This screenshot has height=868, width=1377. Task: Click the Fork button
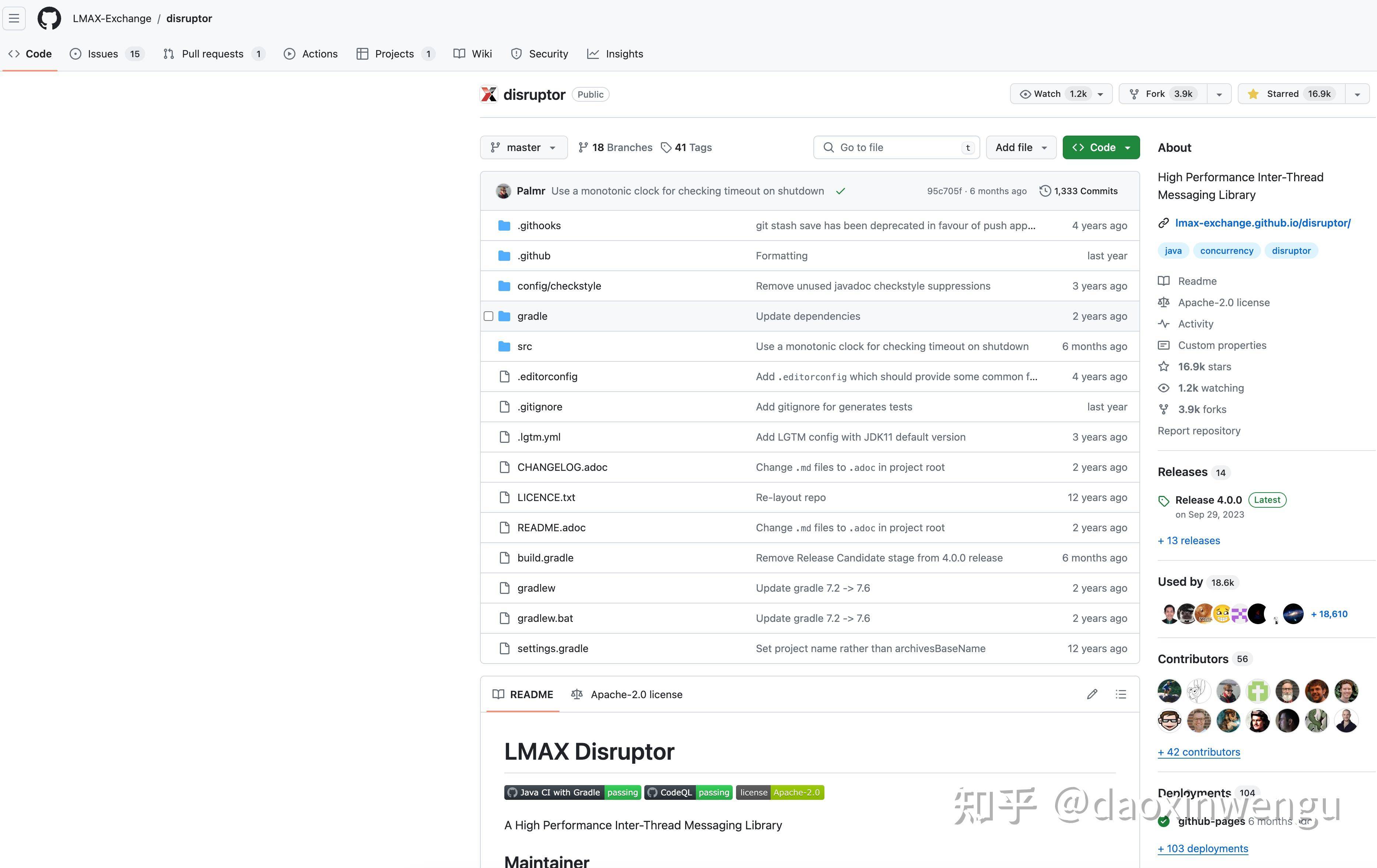[1163, 94]
